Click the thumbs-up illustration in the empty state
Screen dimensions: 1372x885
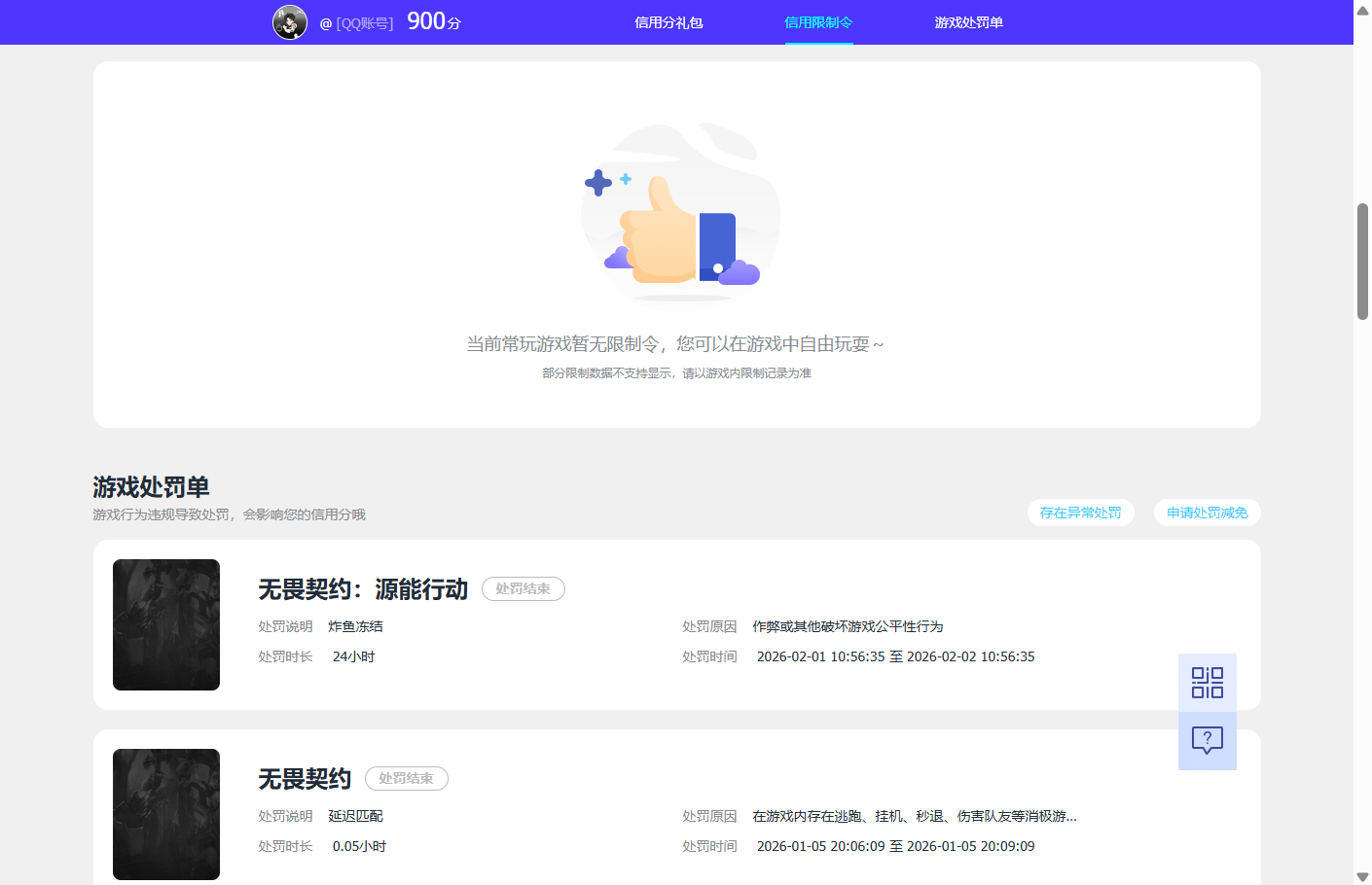point(680,212)
